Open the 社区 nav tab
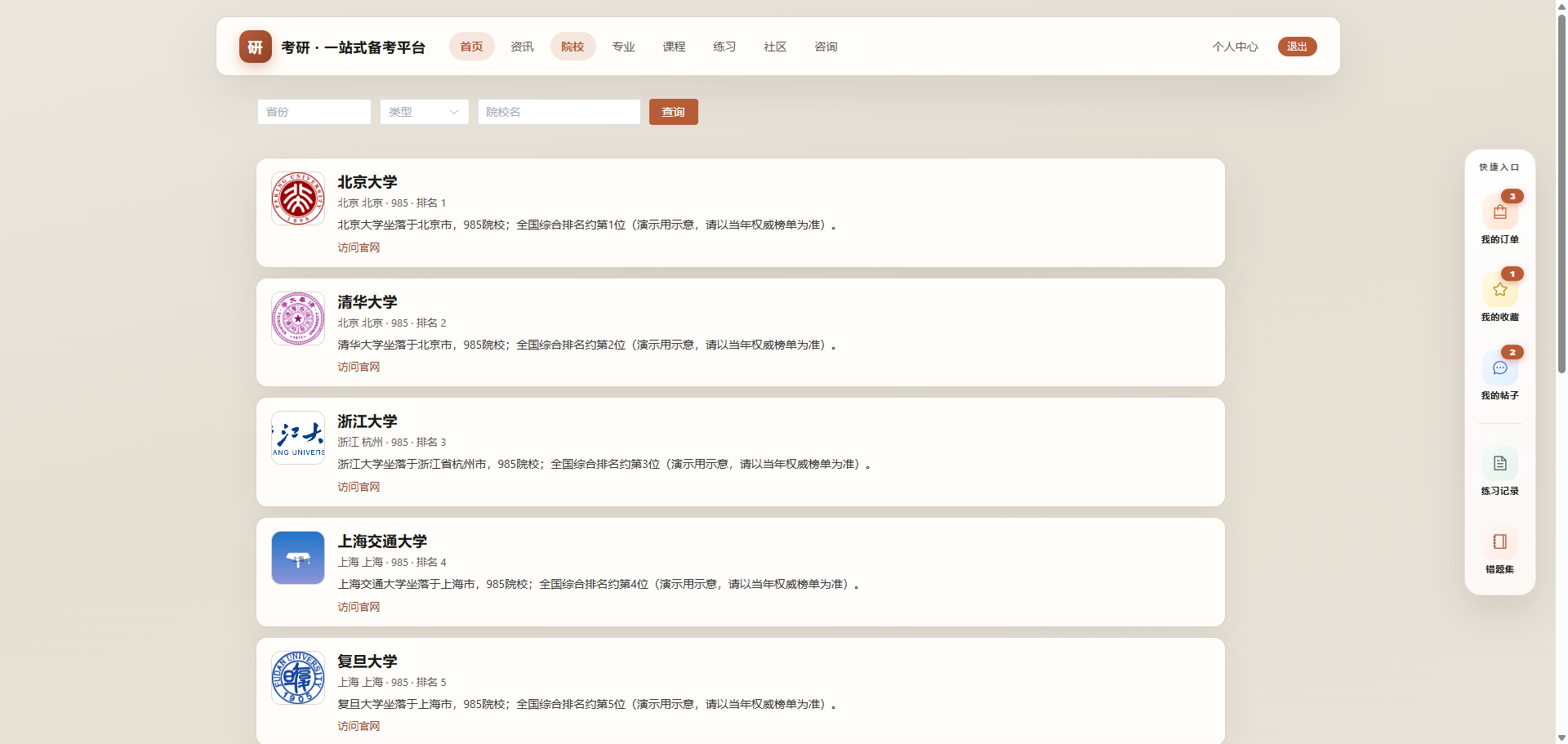 coord(775,47)
